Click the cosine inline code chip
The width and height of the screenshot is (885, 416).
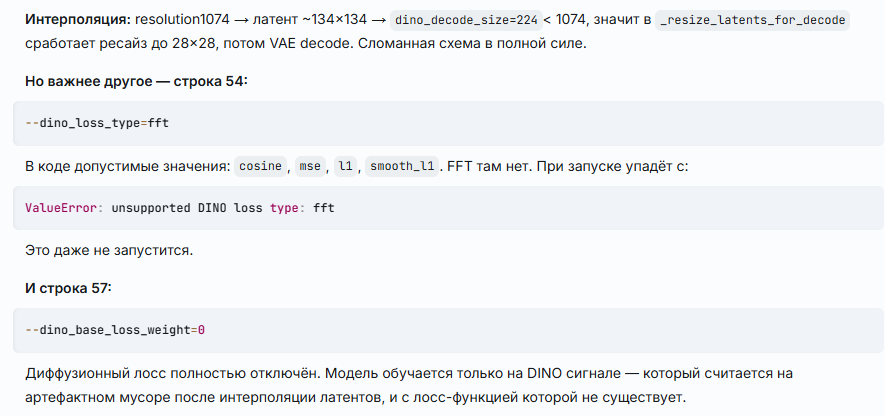pyautogui.click(x=260, y=167)
